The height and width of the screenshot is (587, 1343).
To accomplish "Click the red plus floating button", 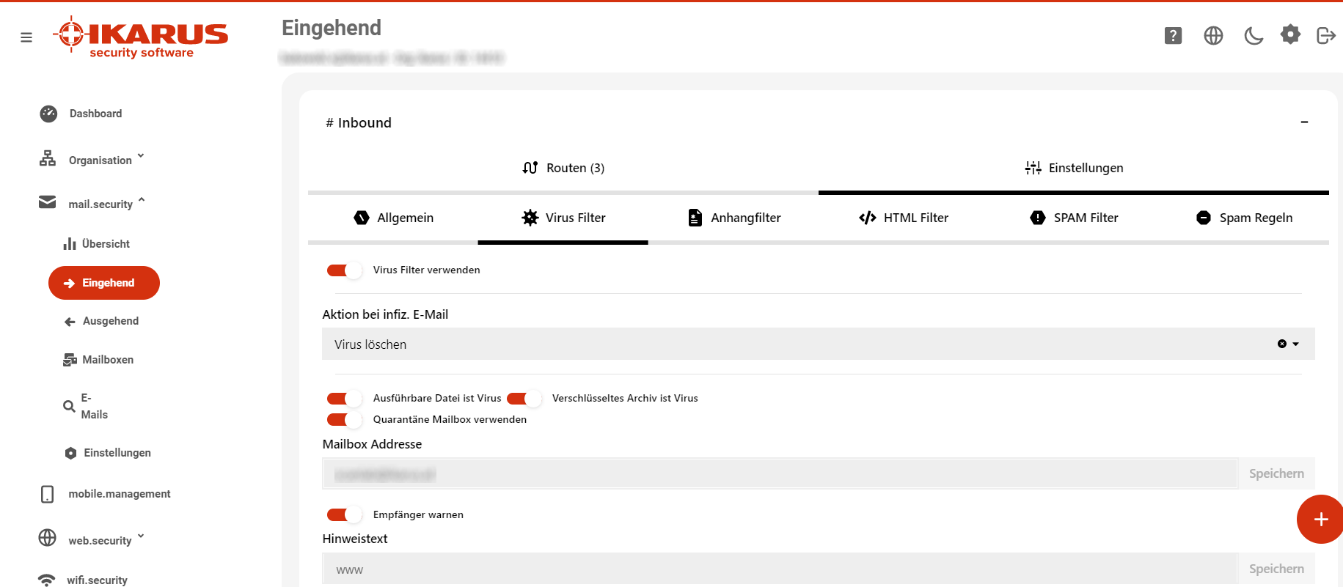I will pyautogui.click(x=1320, y=519).
